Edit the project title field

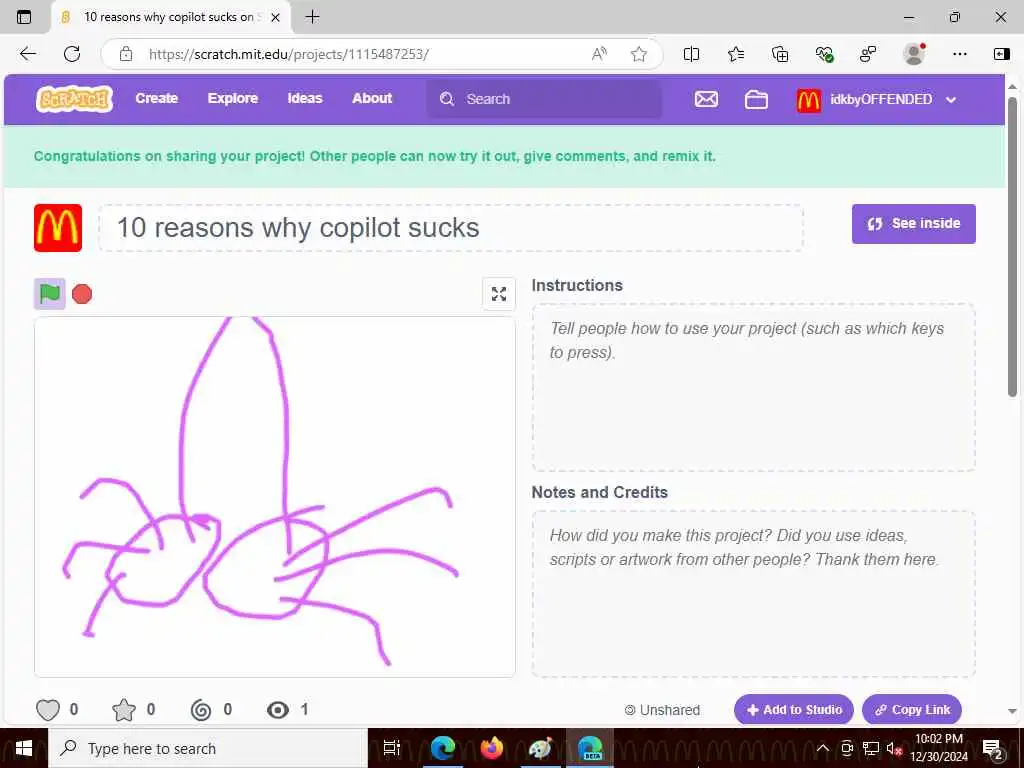pyautogui.click(x=451, y=228)
